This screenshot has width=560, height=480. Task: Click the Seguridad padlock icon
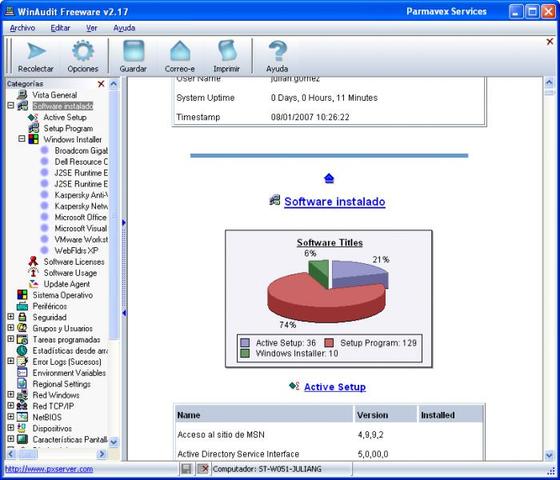22,317
